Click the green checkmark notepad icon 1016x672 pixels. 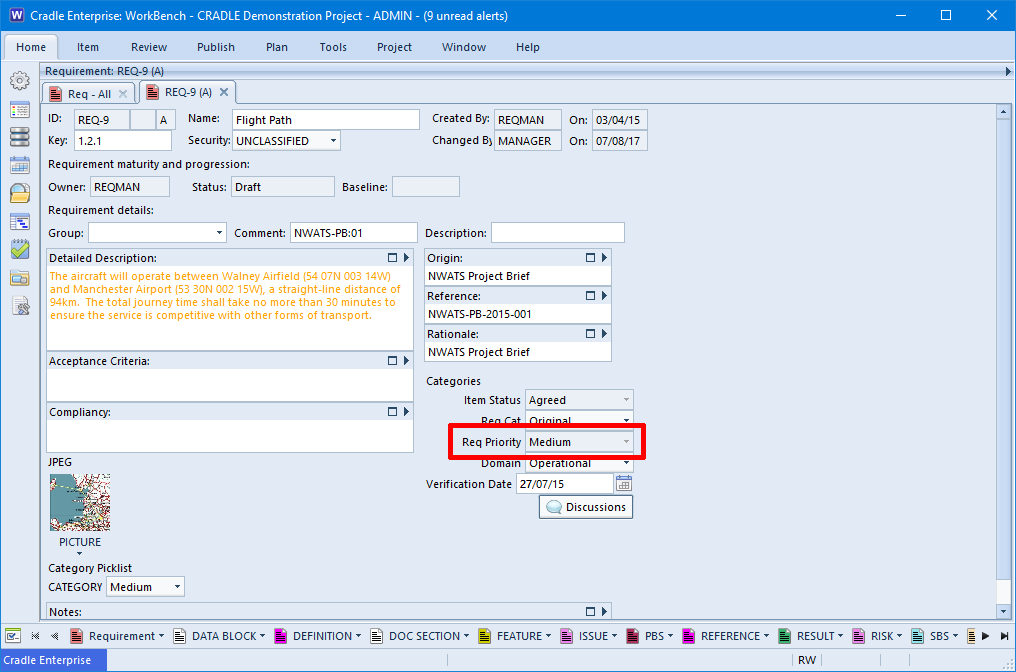(19, 249)
